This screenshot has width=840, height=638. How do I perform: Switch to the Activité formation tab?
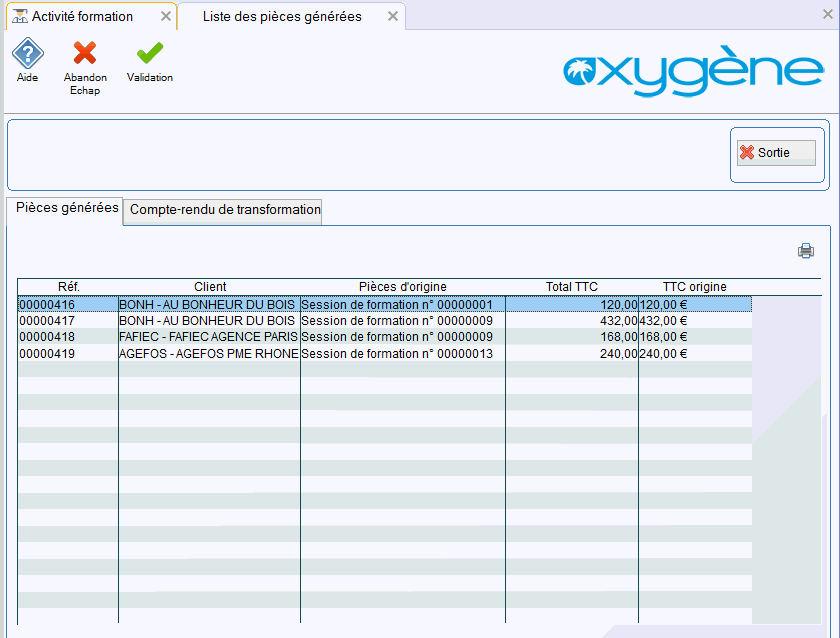click(82, 17)
